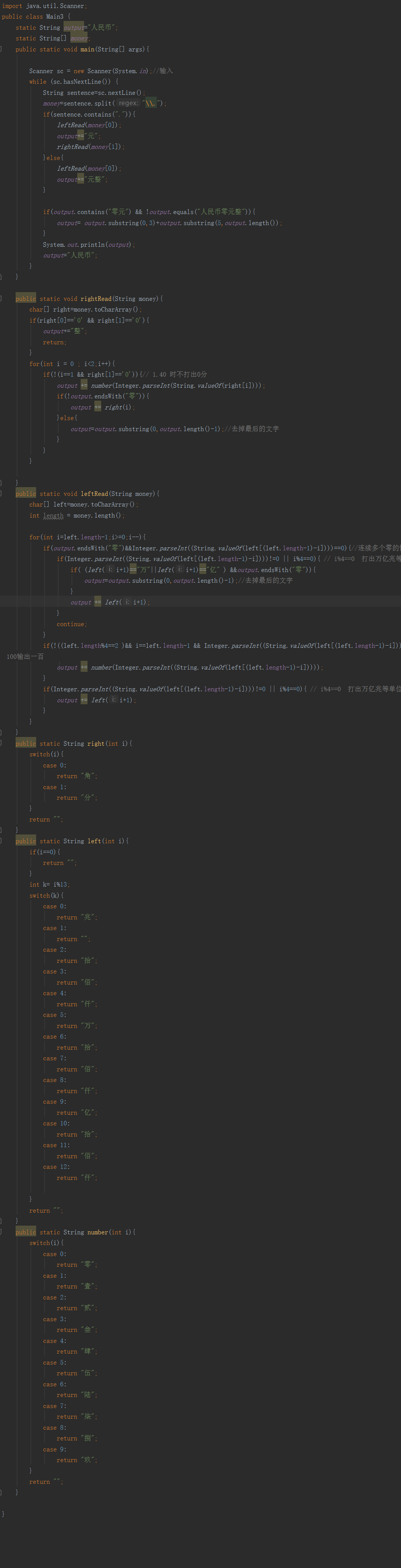The height and width of the screenshot is (1568, 401).
Task: Click the 'return "万";' line
Action: pos(77,1026)
